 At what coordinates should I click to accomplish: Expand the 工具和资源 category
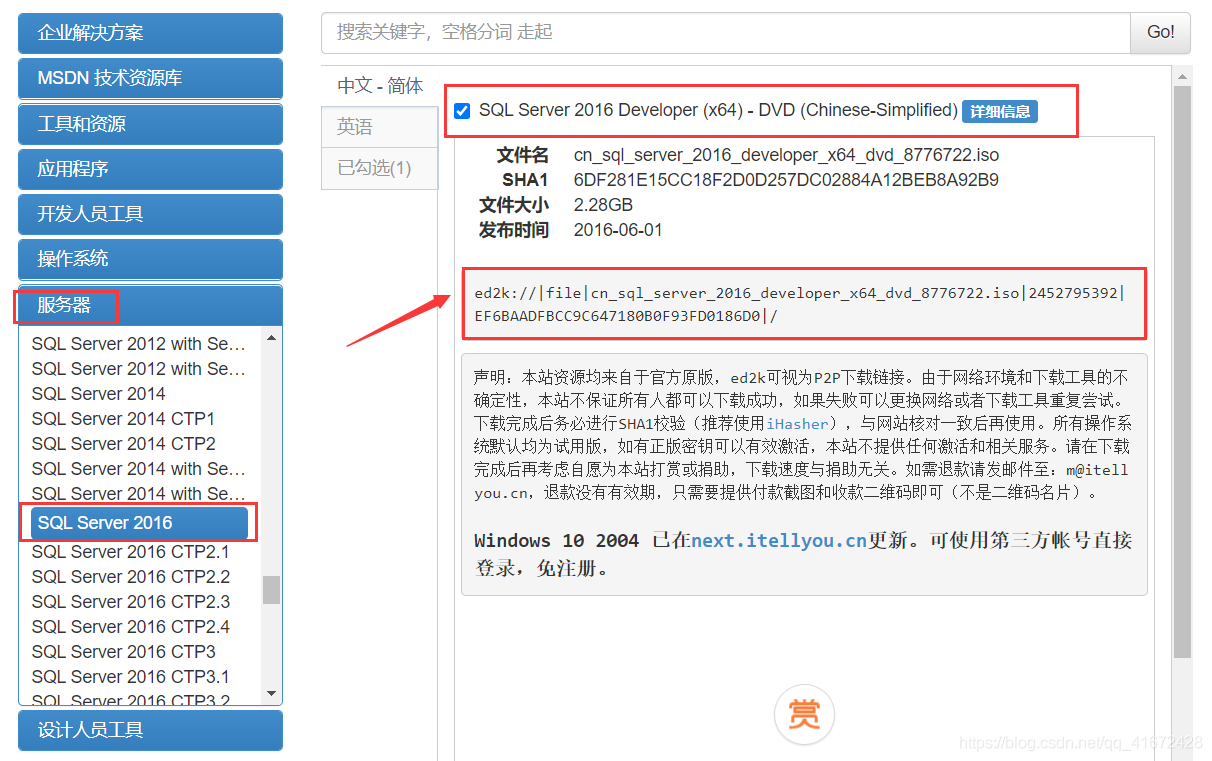tap(150, 124)
